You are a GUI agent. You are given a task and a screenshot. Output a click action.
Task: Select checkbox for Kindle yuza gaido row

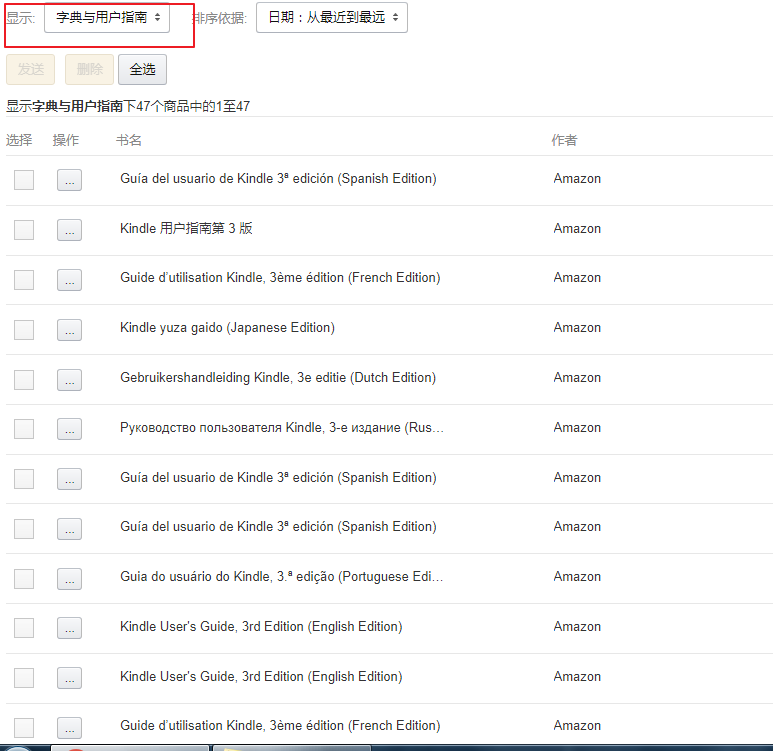(x=24, y=330)
